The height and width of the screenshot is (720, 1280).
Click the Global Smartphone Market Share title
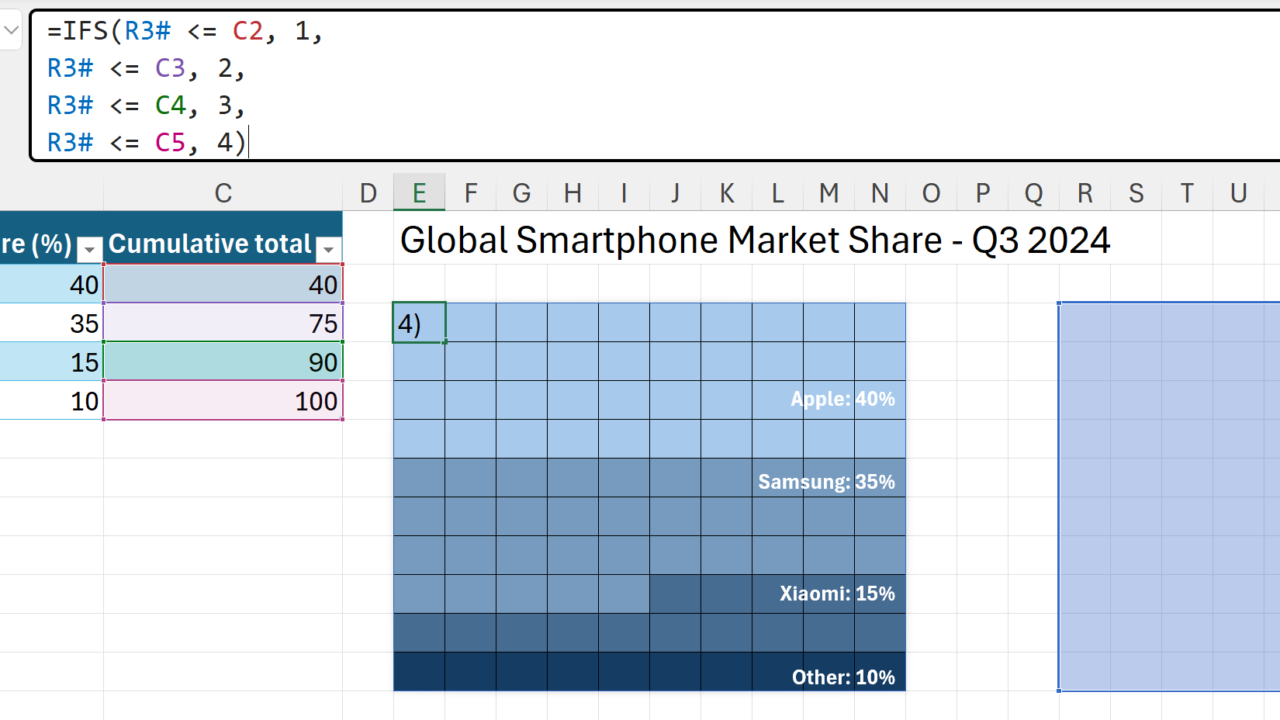755,241
